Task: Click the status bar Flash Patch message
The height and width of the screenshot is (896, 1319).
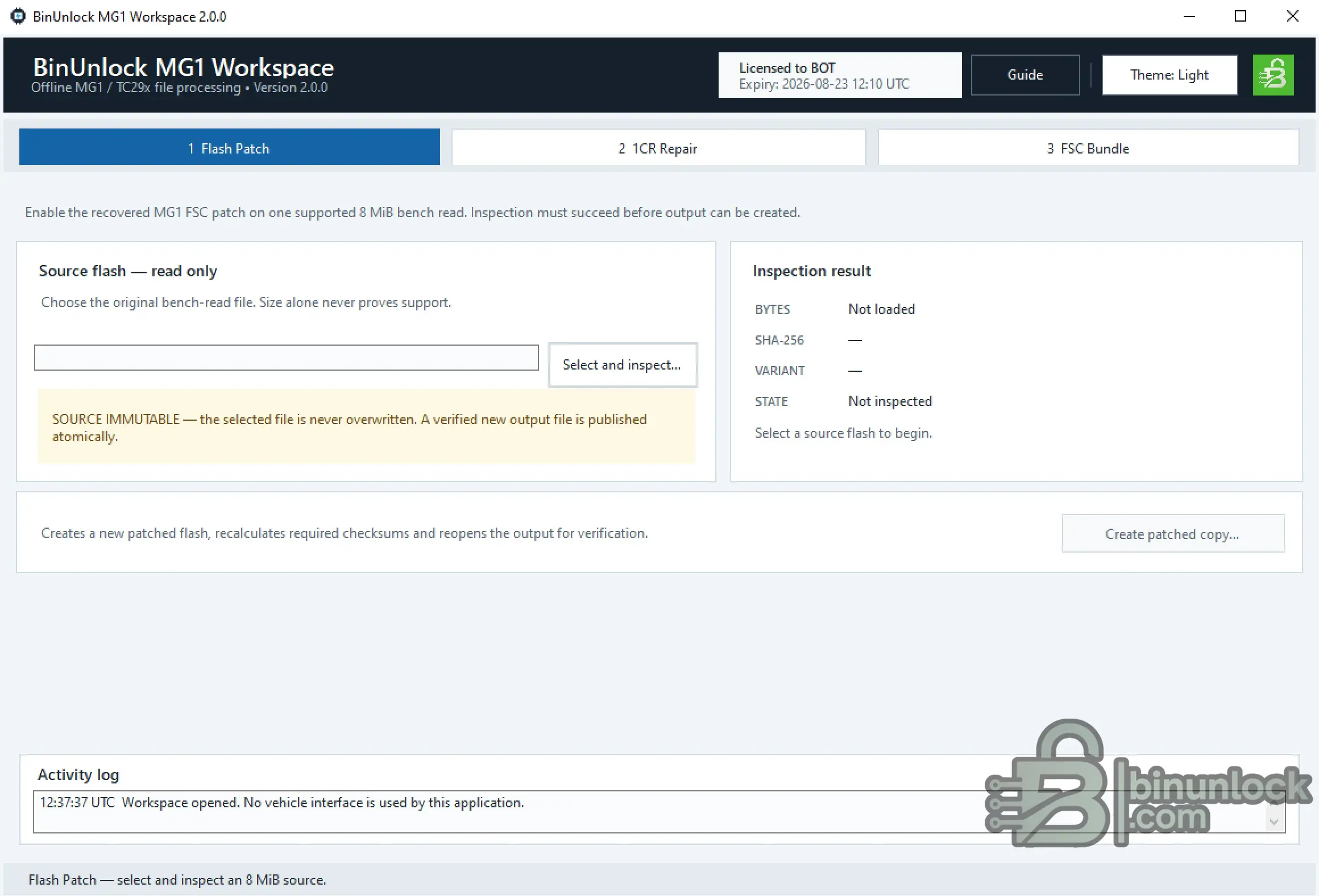Action: 177,880
